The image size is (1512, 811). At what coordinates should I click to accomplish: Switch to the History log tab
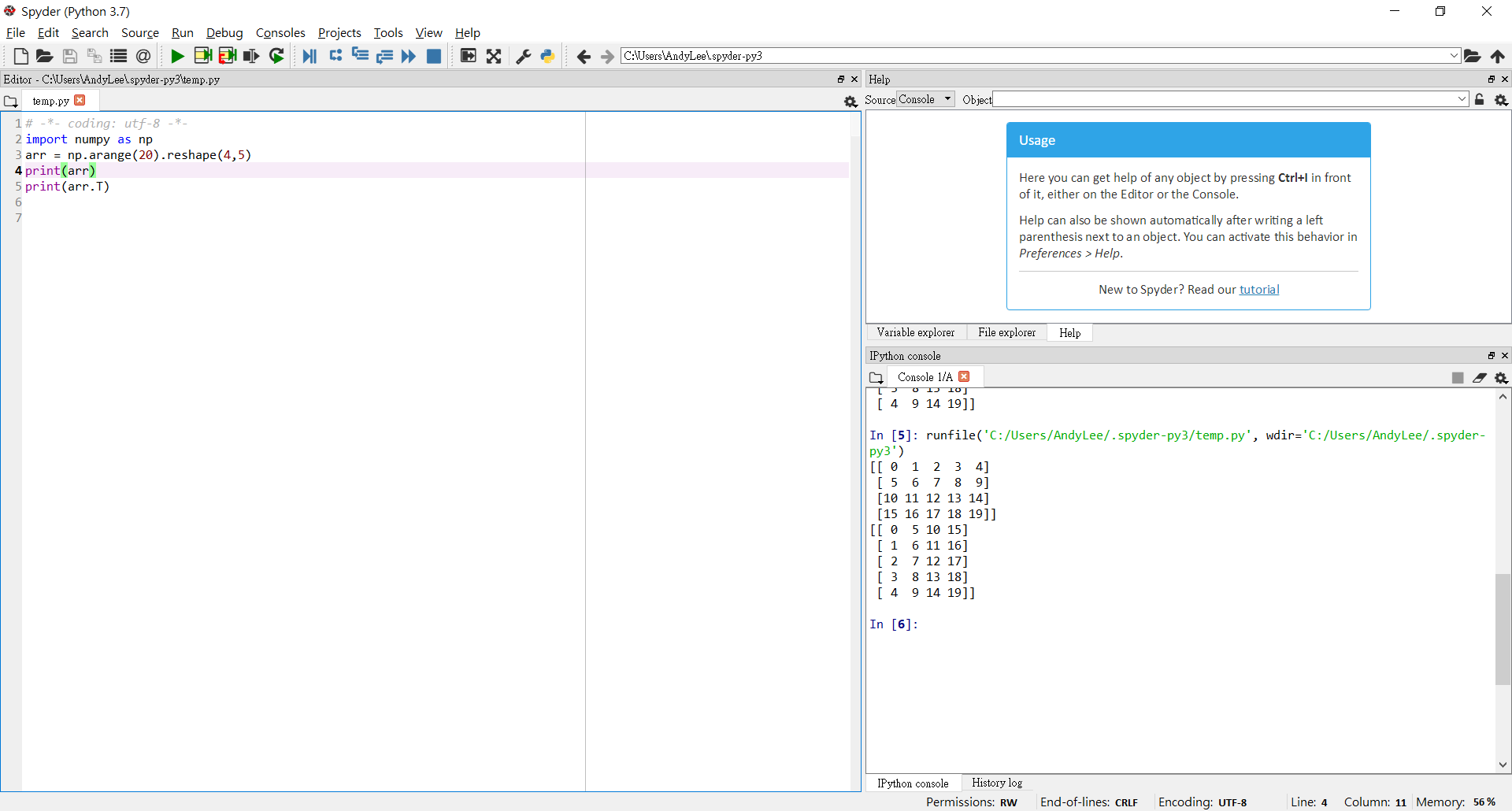pos(996,783)
